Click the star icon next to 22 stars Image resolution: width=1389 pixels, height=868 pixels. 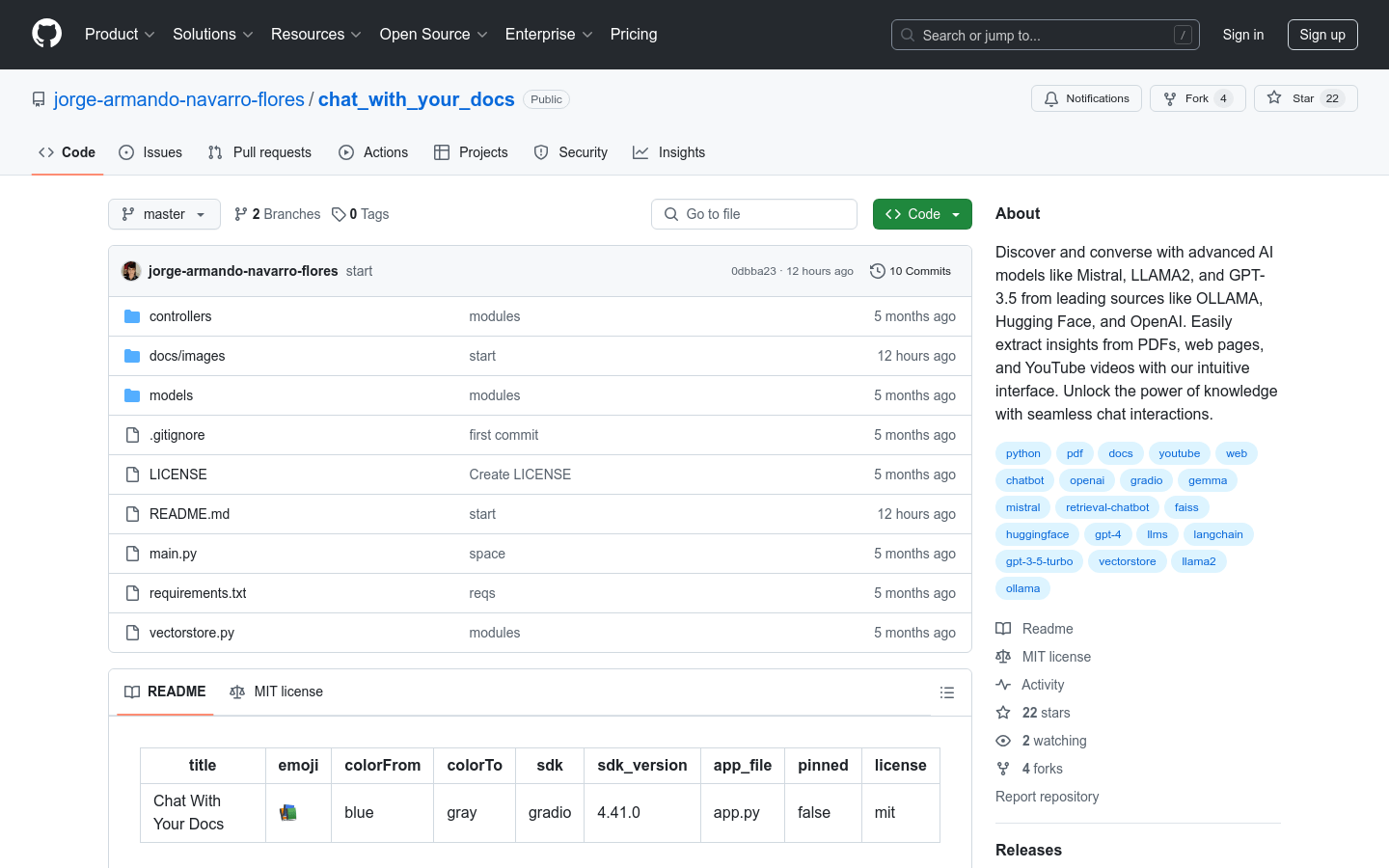(x=1003, y=713)
